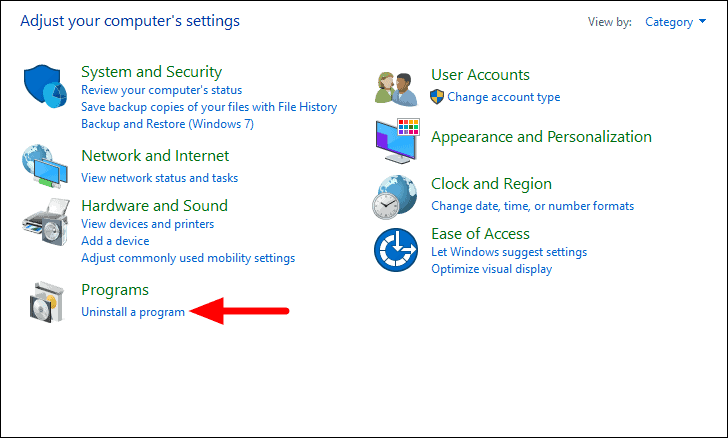The image size is (728, 438).
Task: Open the View by Category dropdown
Action: coord(676,22)
